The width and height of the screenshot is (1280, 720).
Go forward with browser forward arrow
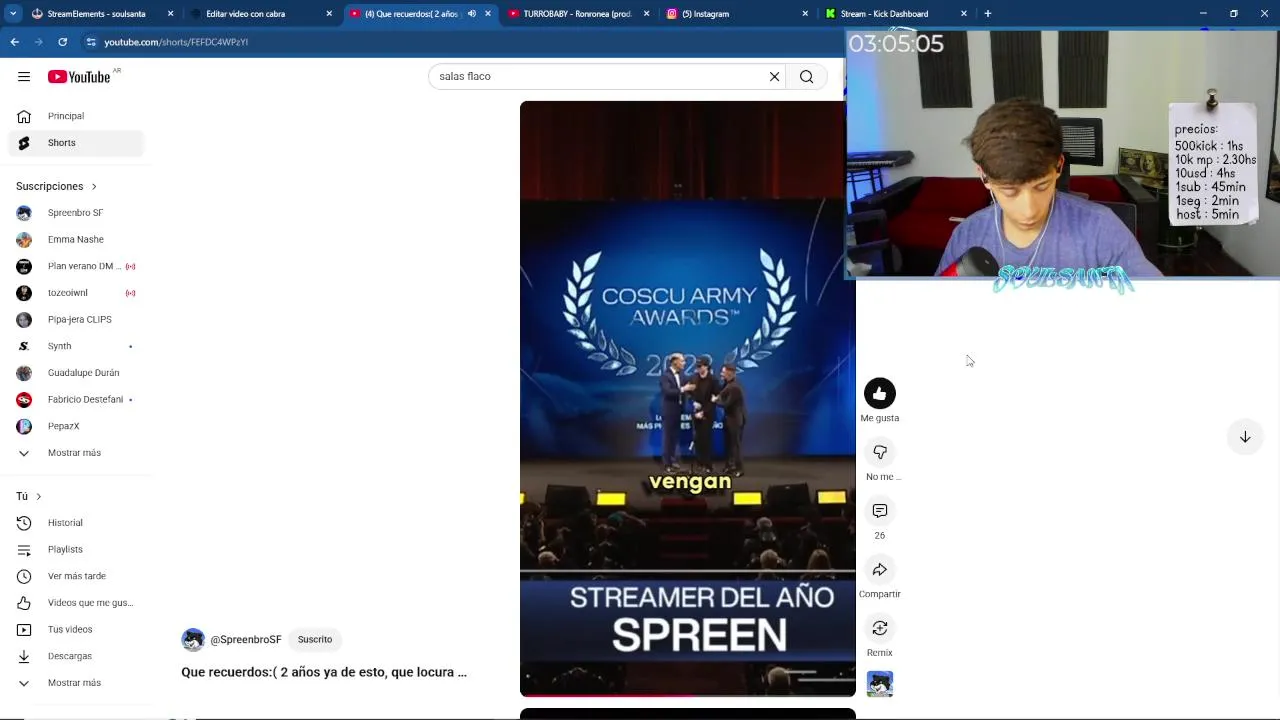pyautogui.click(x=39, y=42)
